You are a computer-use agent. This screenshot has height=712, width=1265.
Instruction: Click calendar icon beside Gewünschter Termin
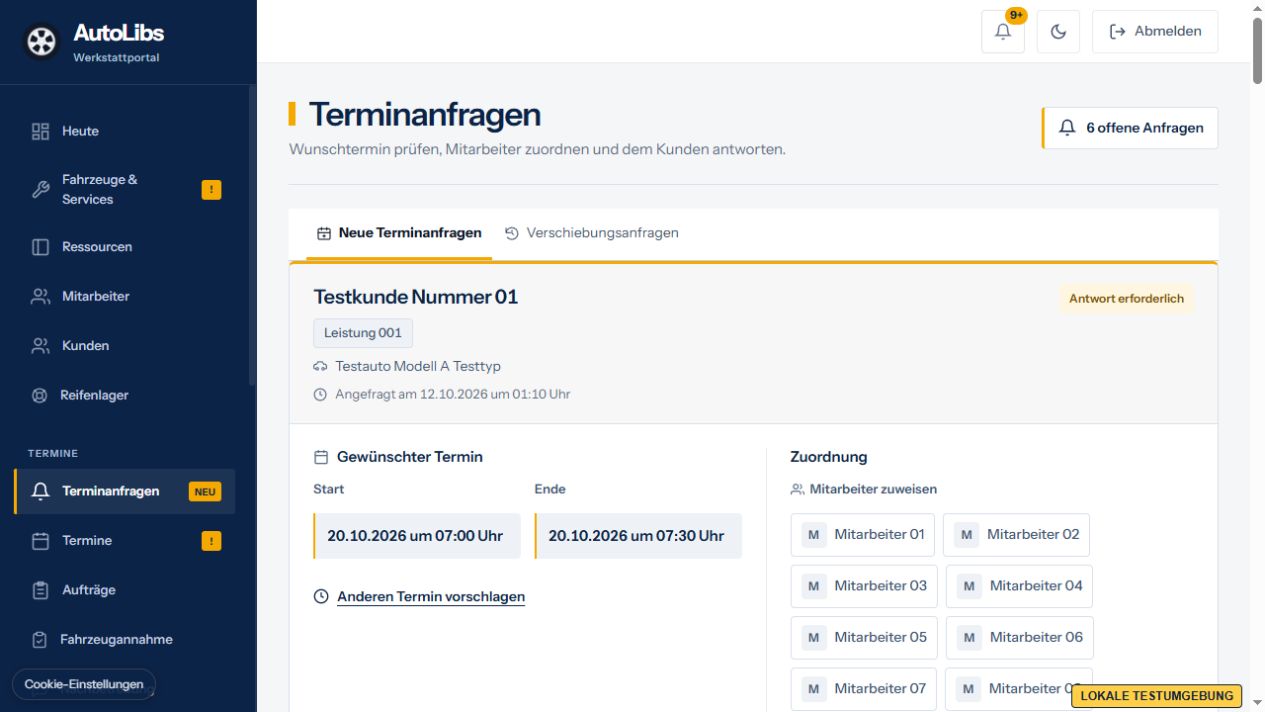click(x=321, y=457)
